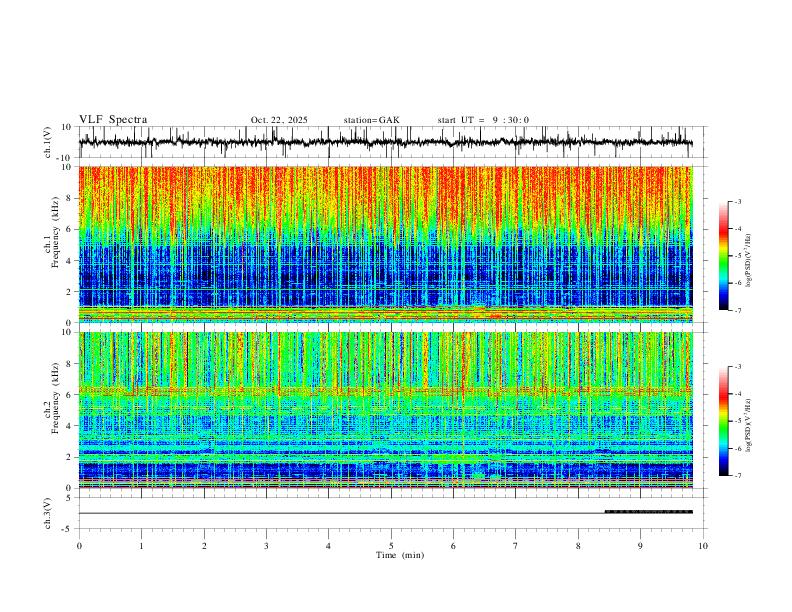Click the ch.2 "Frequency (kHz)" axis label

[55, 398]
